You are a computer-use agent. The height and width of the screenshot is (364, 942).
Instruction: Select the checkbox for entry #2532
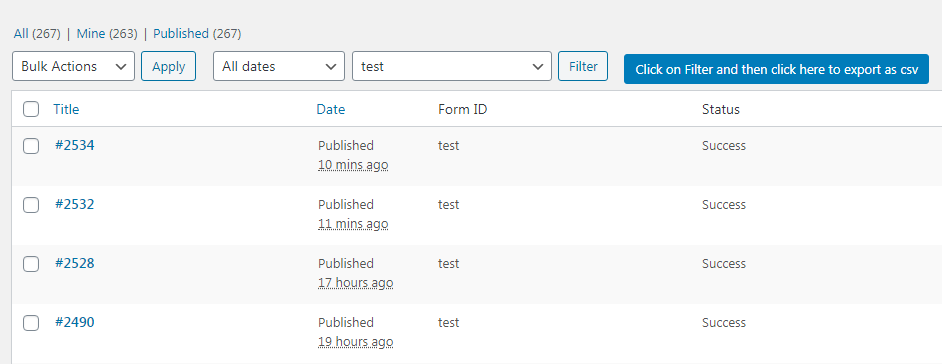coord(31,205)
